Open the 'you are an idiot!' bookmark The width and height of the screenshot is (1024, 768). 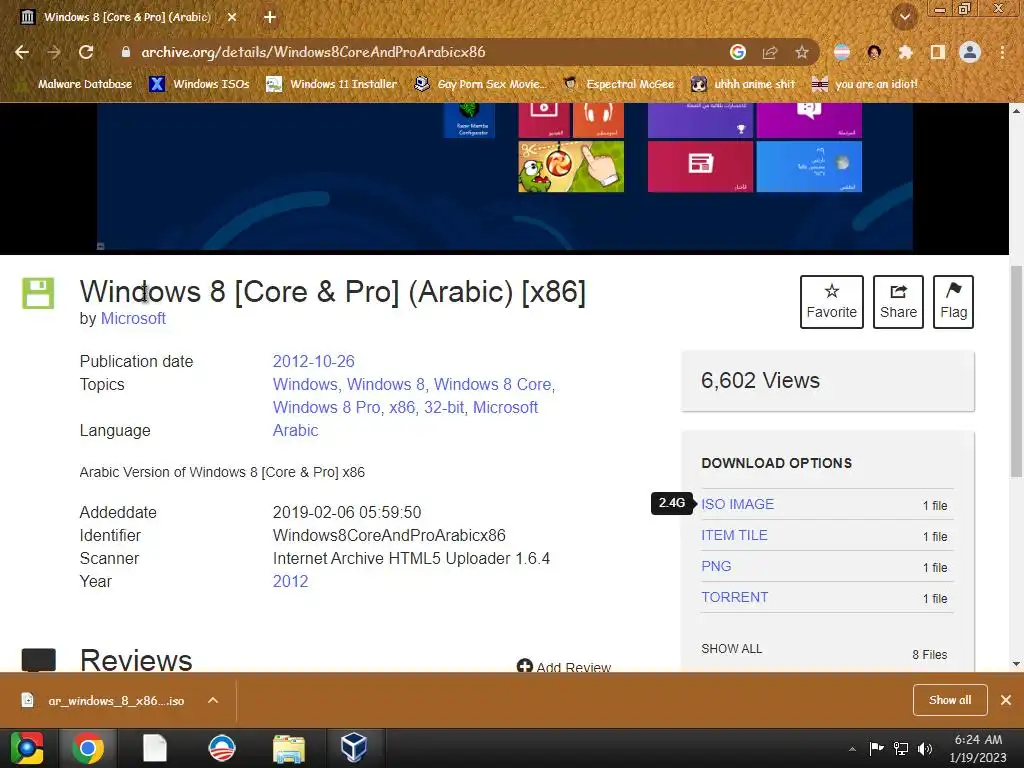pyautogui.click(x=864, y=84)
